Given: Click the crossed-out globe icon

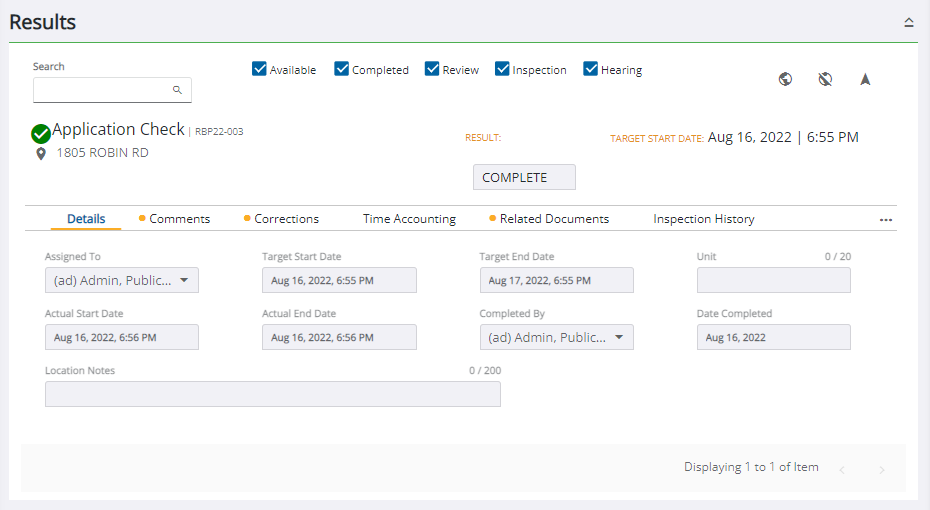Looking at the screenshot, I should [825, 80].
